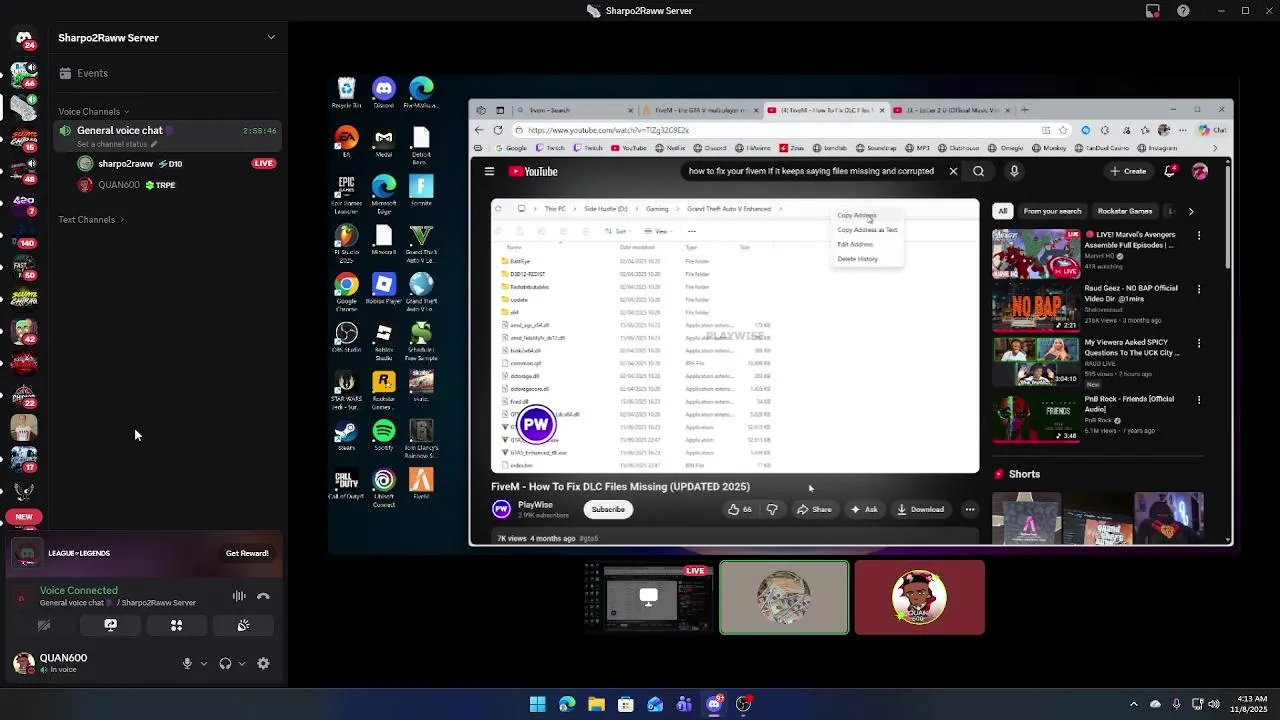This screenshot has width=1280, height=720.
Task: Mute the microphone
Action: coord(187,663)
